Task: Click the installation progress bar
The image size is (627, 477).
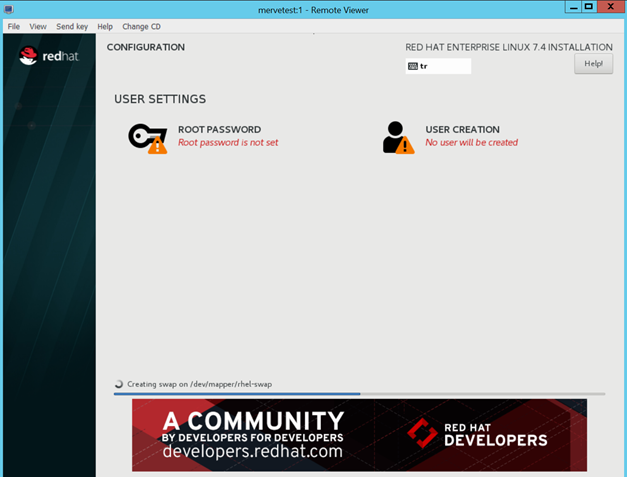Action: coord(359,394)
